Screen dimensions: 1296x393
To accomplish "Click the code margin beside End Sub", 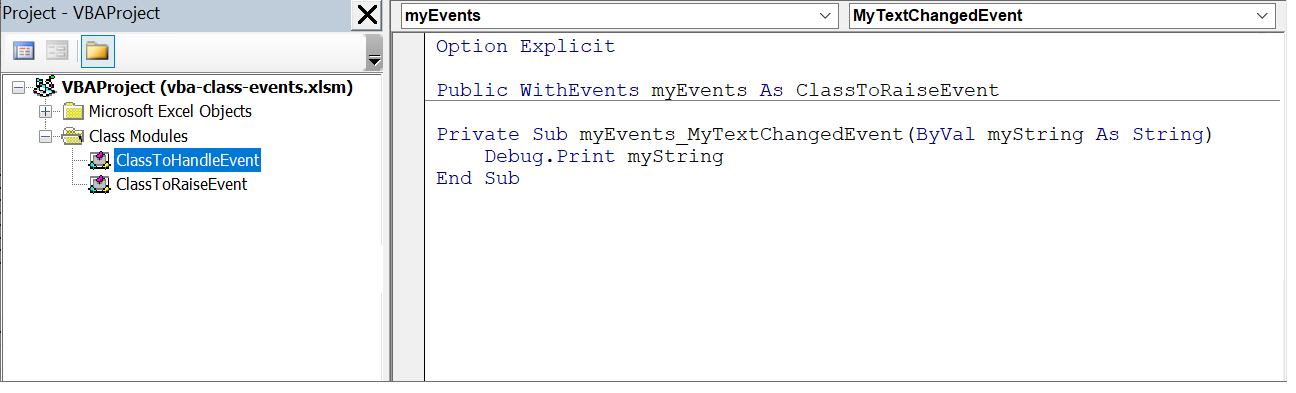I will pyautogui.click(x=408, y=179).
